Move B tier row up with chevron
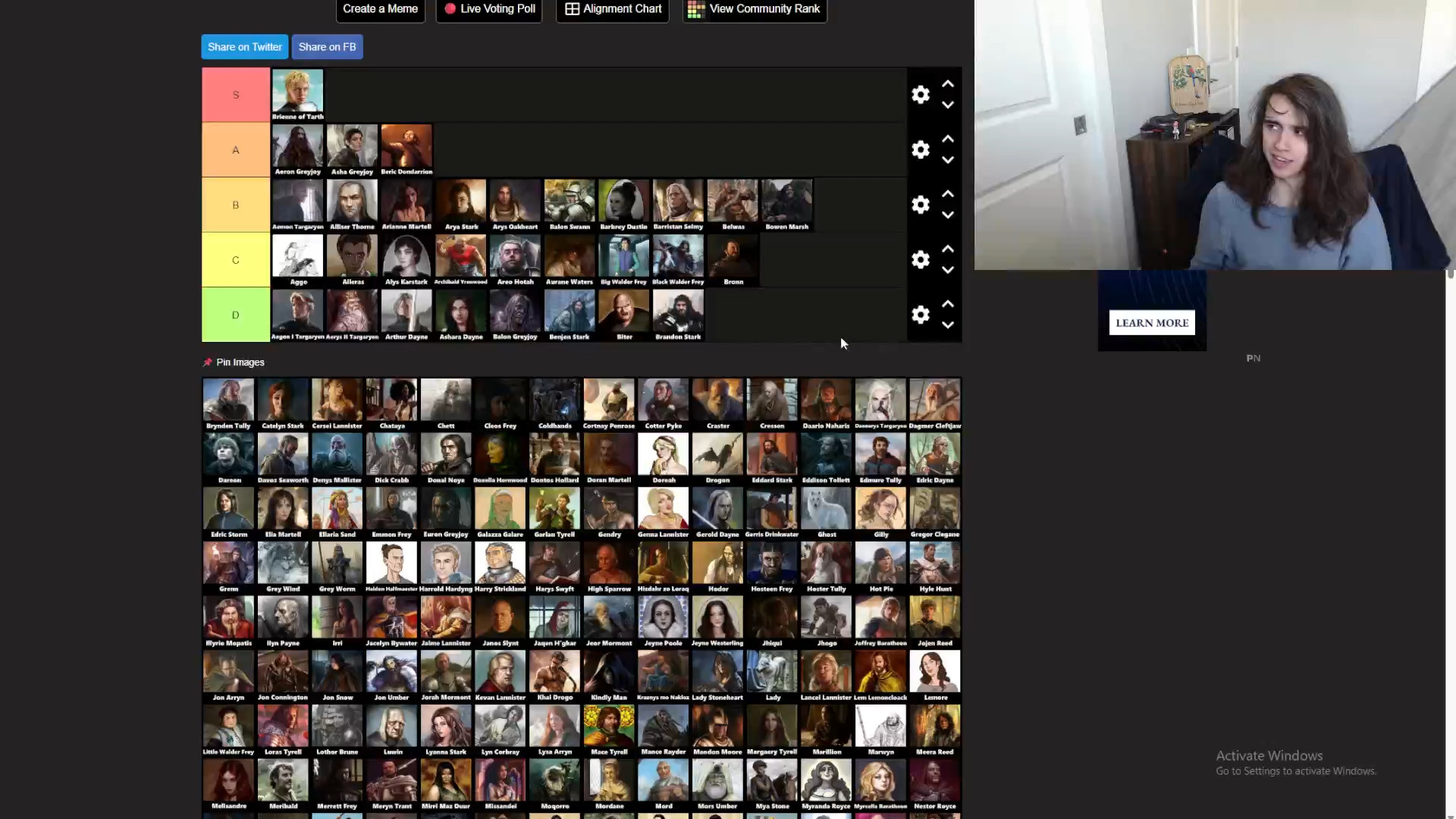This screenshot has height=819, width=1456. [x=948, y=194]
